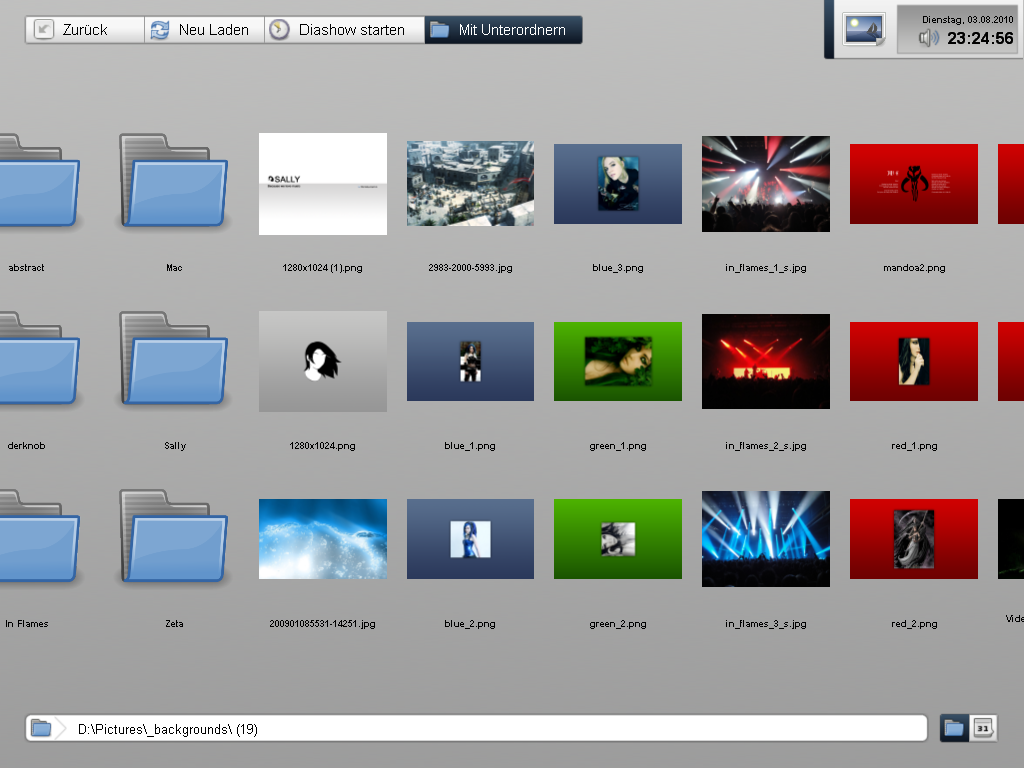Open the picture module icon at top right
This screenshot has height=768, width=1024.
click(864, 29)
